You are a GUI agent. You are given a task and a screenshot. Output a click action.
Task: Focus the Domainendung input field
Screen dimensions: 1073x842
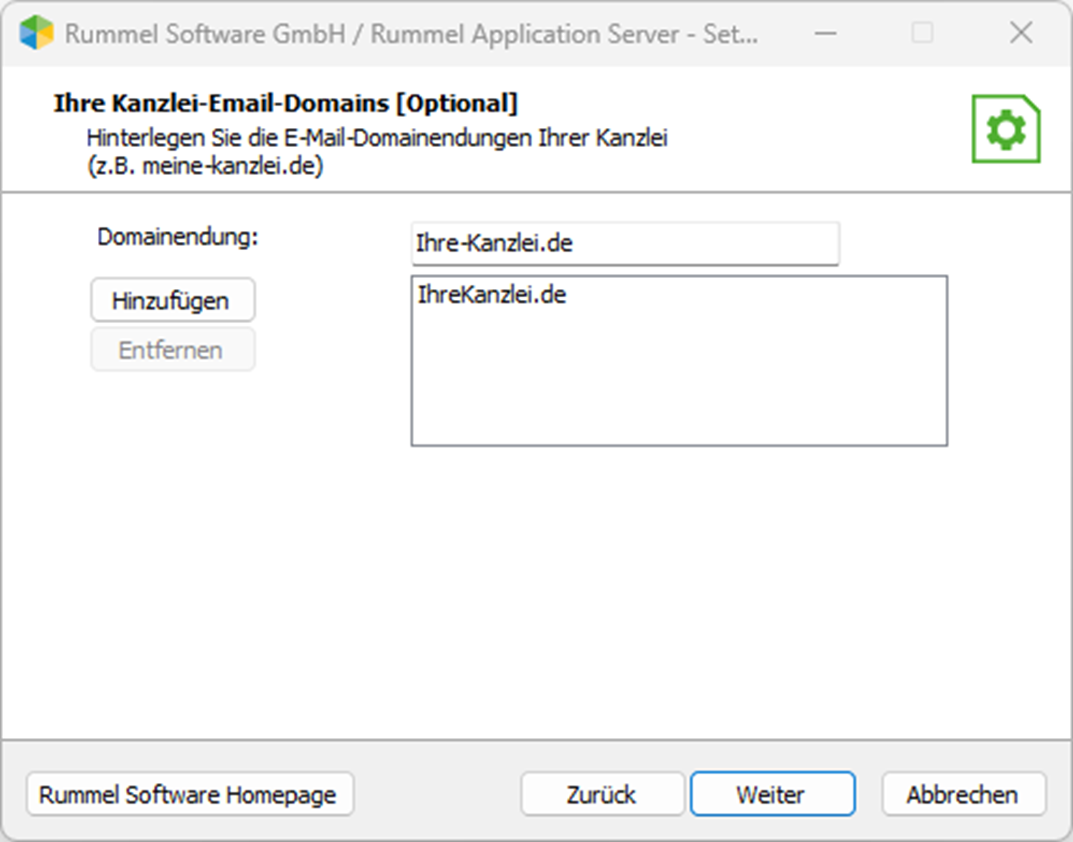pos(625,243)
